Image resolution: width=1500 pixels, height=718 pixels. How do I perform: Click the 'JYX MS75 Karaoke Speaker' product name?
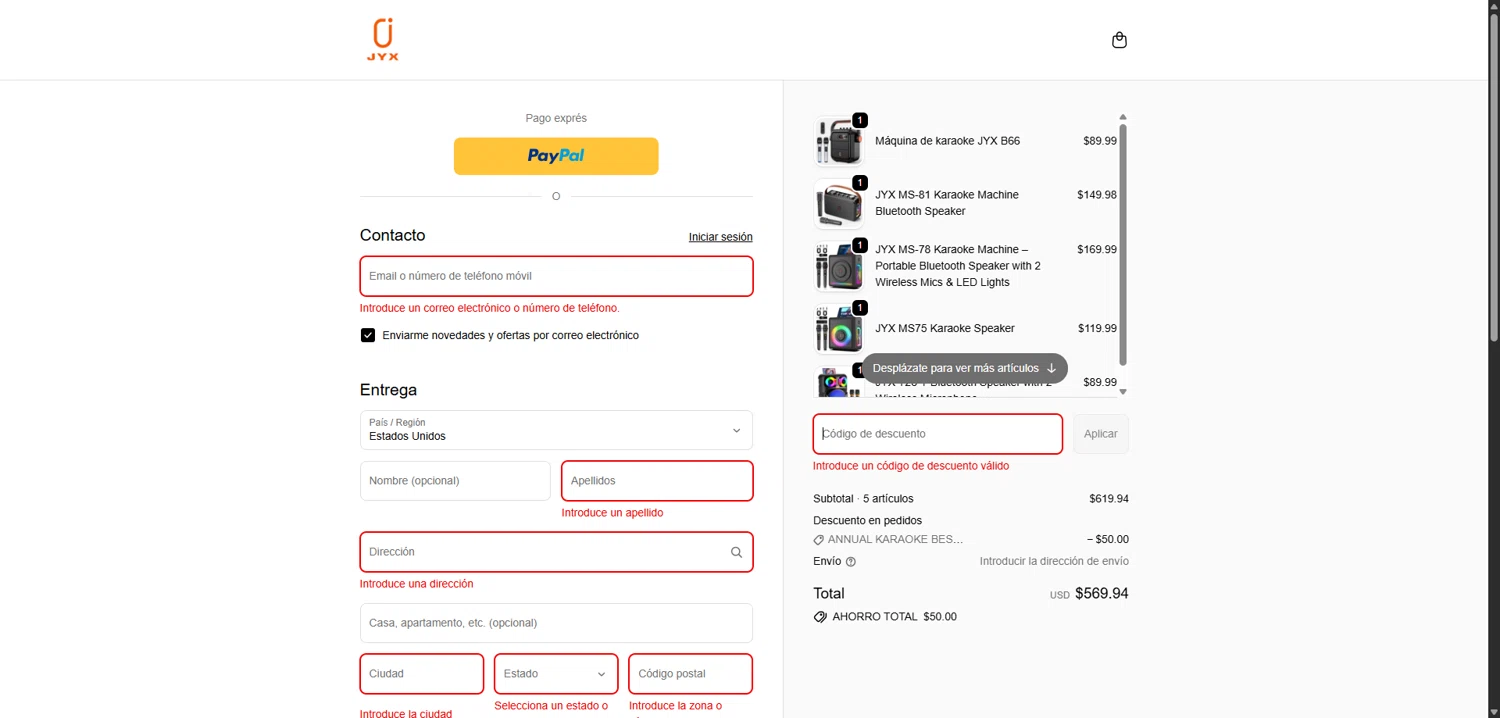(945, 329)
